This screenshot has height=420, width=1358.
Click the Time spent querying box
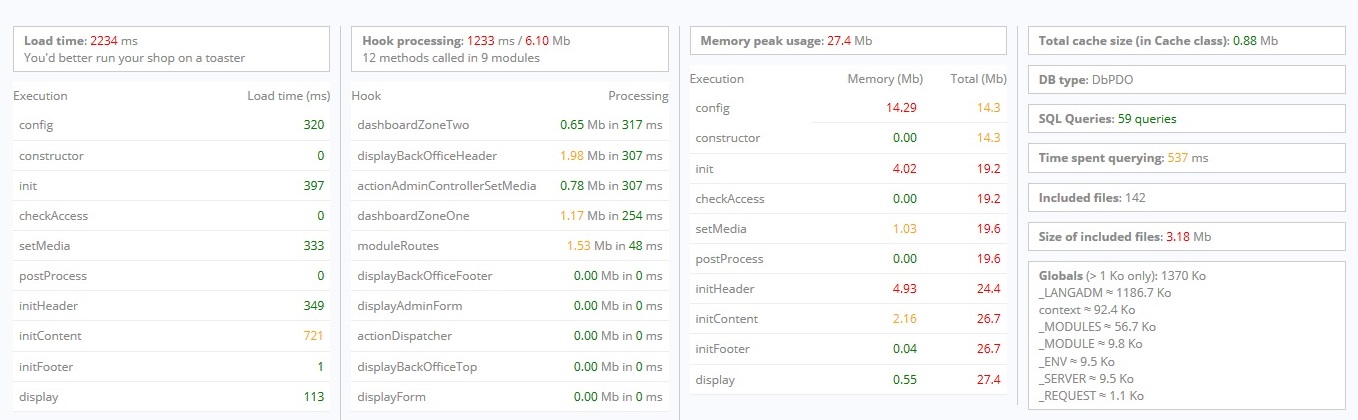pos(1186,158)
